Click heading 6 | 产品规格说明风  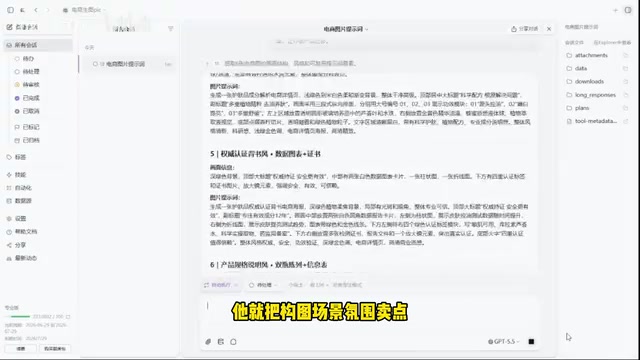click(268, 265)
